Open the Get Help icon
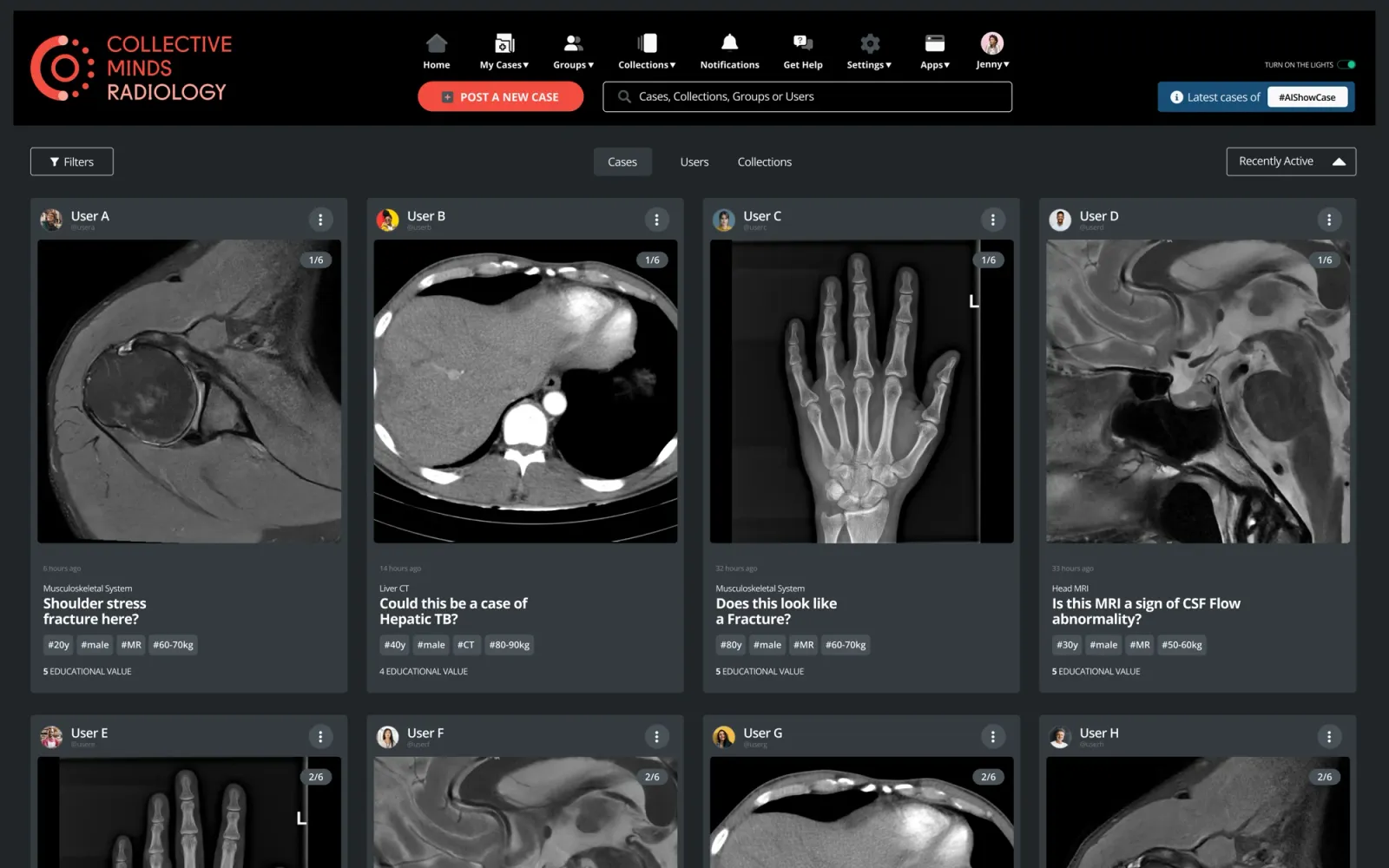 [802, 43]
